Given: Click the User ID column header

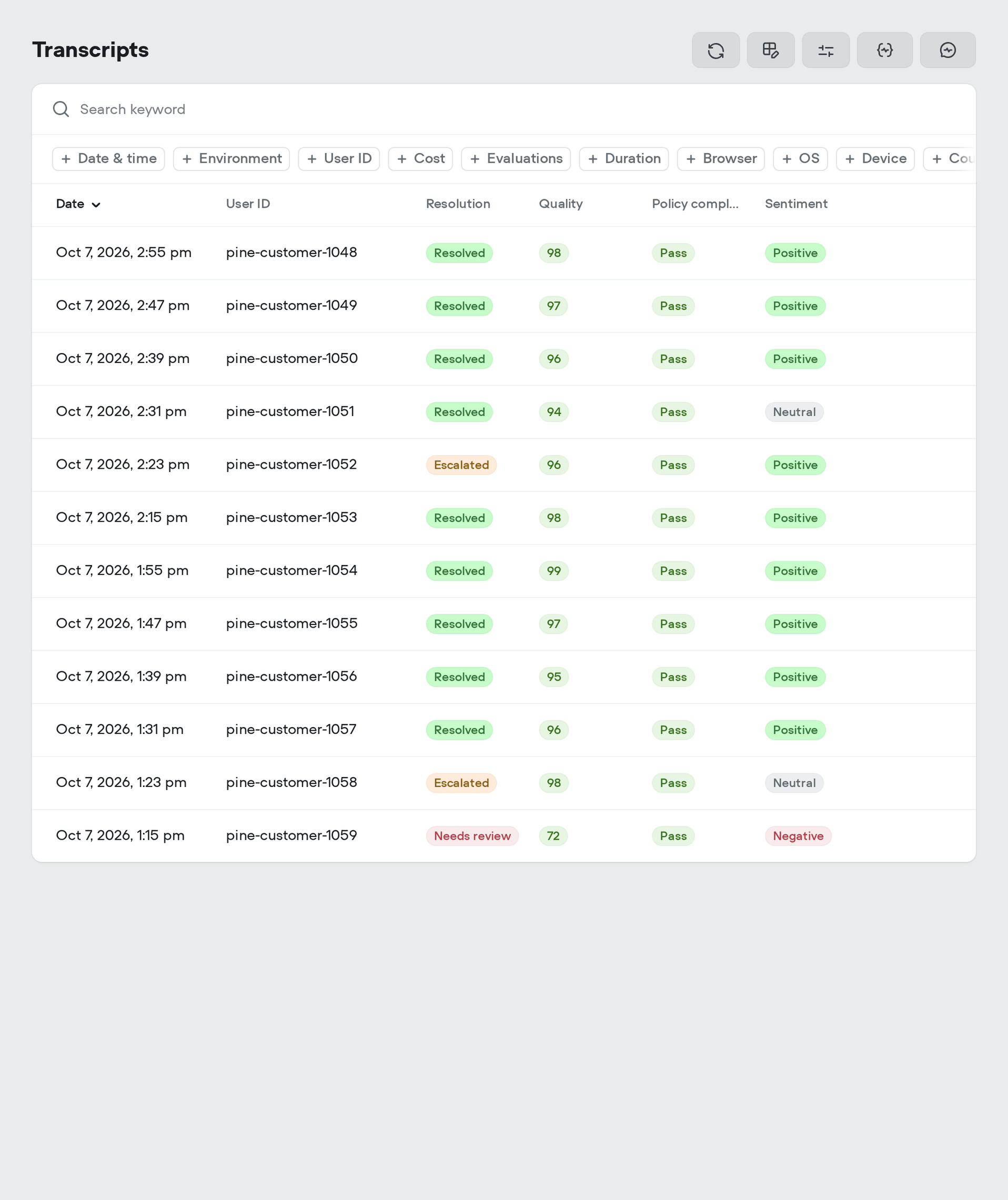Looking at the screenshot, I should [x=248, y=204].
